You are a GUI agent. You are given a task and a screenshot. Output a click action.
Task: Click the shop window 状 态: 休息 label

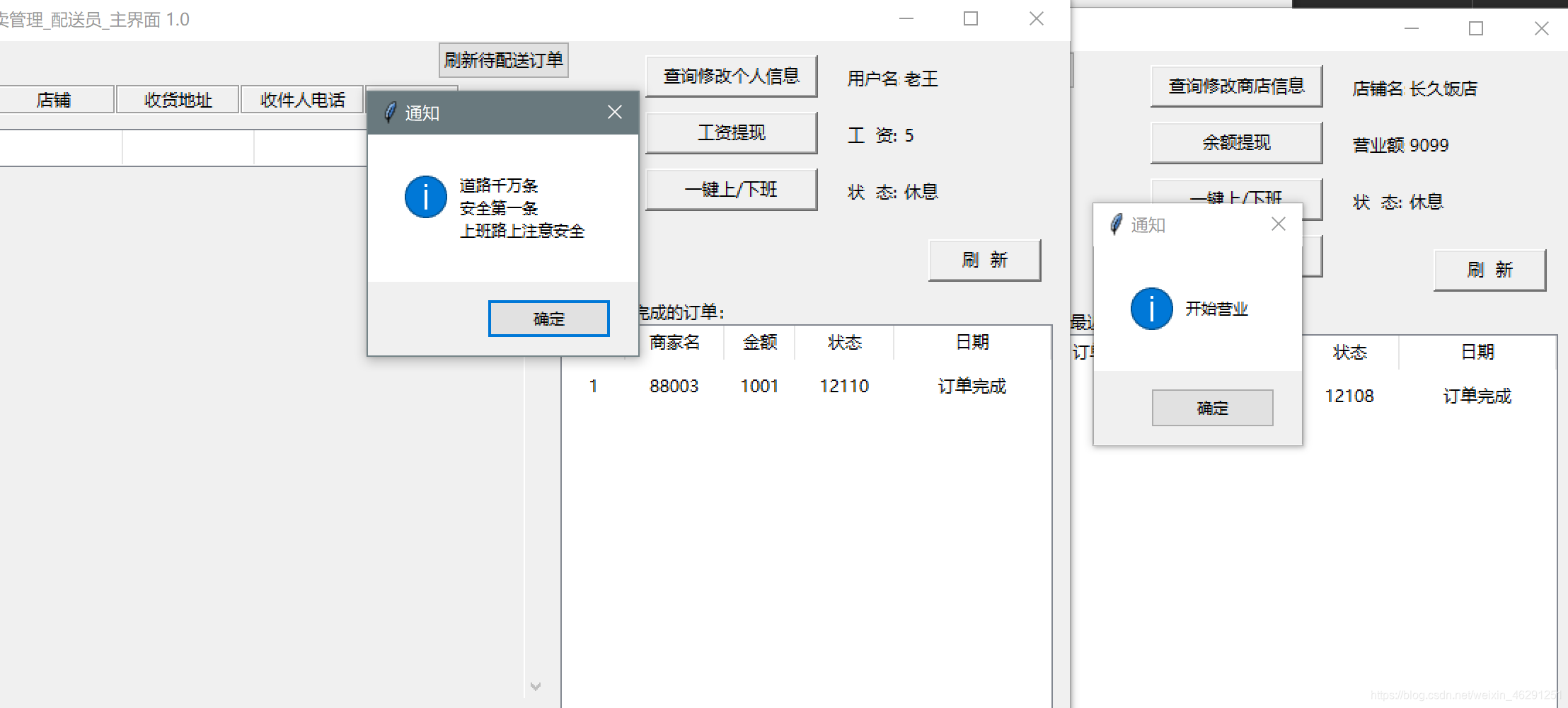point(1398,202)
